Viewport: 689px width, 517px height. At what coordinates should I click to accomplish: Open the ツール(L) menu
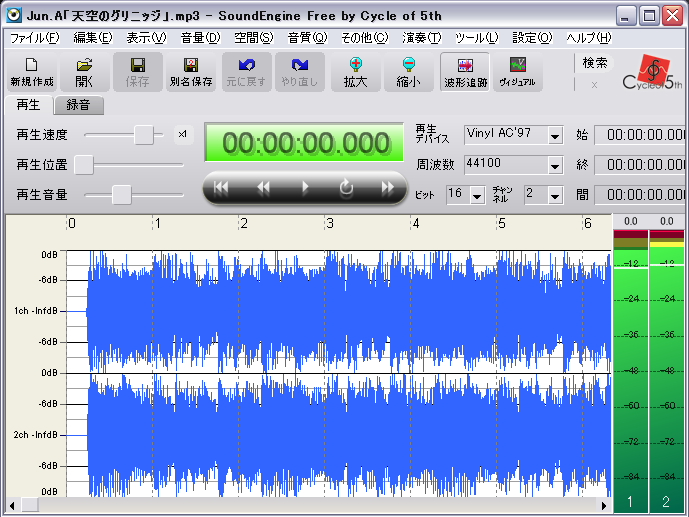click(476, 38)
